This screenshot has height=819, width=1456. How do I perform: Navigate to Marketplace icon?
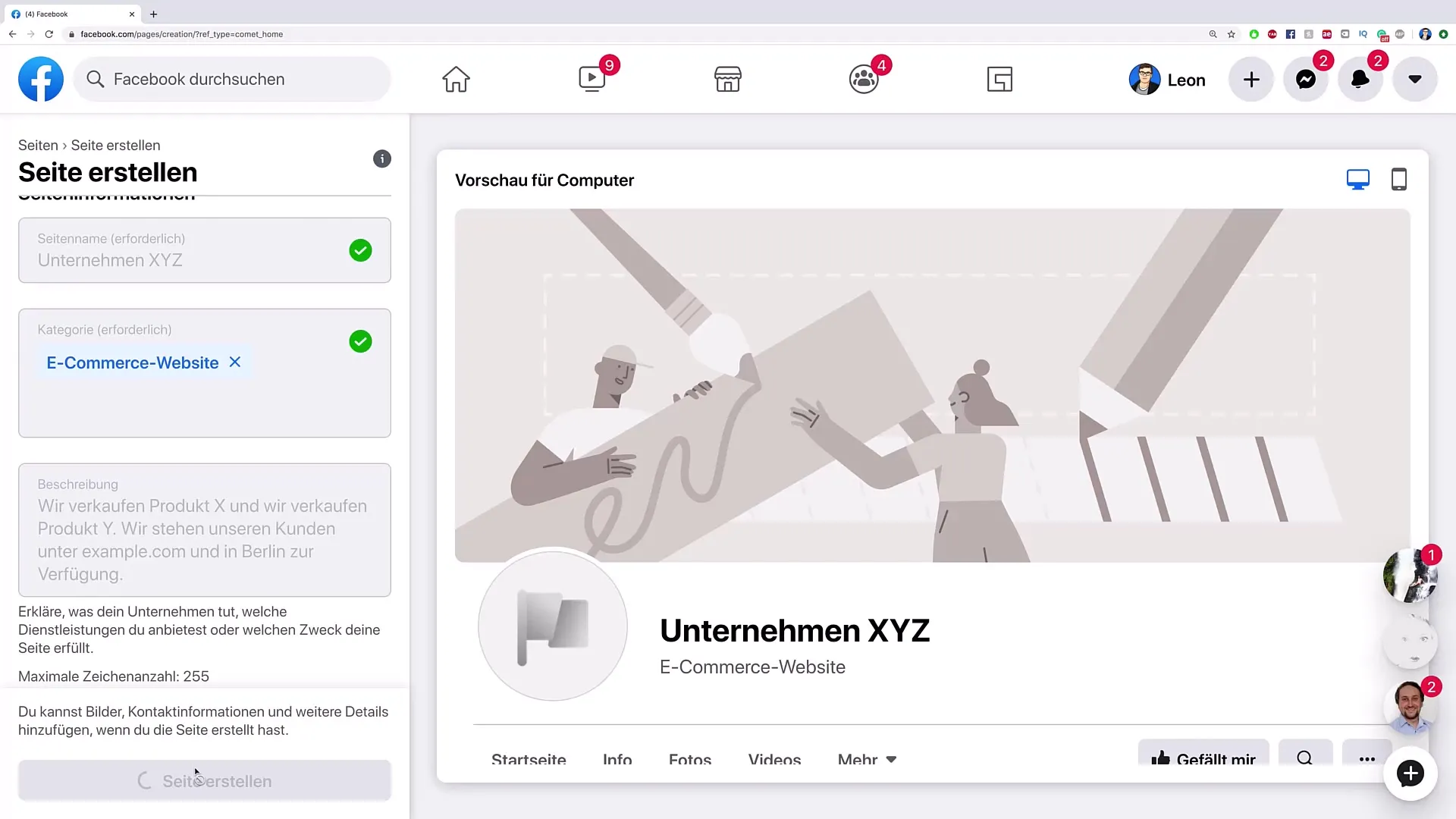point(728,79)
